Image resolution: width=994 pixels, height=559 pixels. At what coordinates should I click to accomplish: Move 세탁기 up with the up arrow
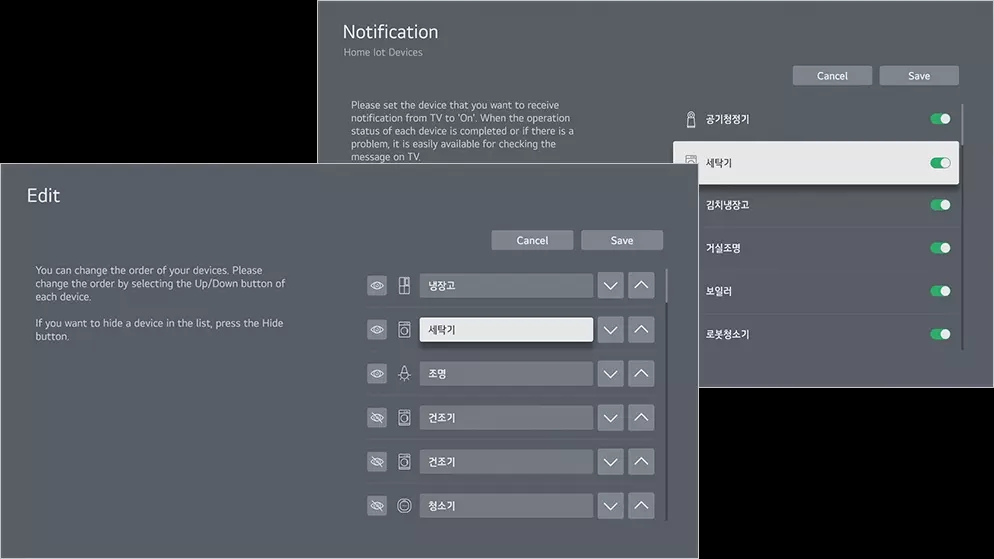[x=642, y=330]
